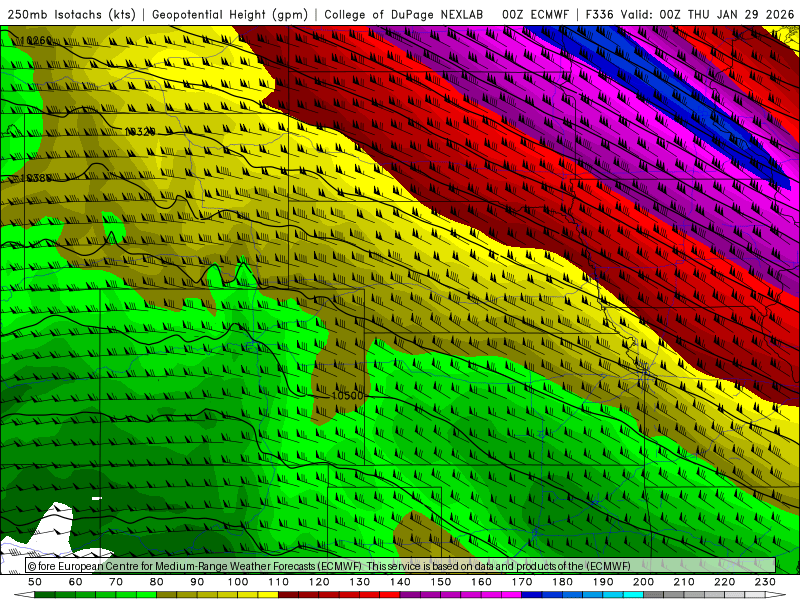Click the 90 value on the color scale
800x600 pixels.
[197, 582]
